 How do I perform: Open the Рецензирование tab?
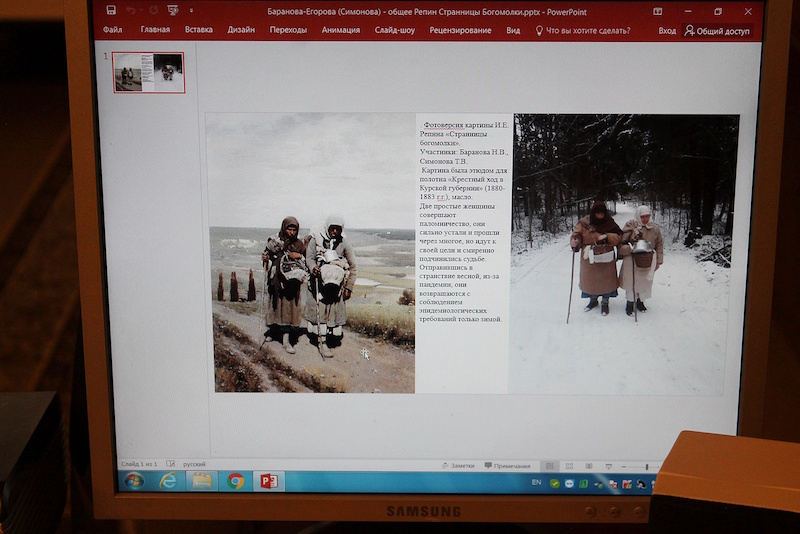pos(460,30)
